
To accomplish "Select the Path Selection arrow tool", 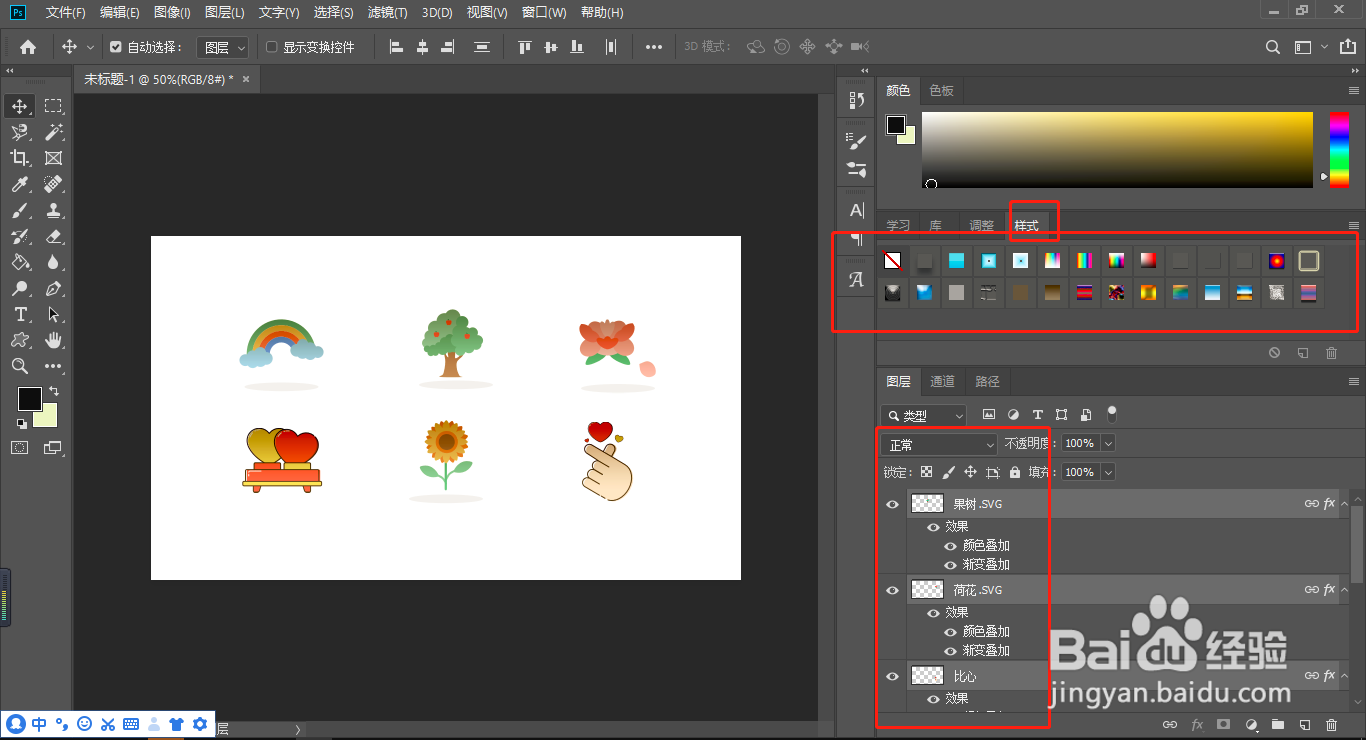I will click(53, 315).
